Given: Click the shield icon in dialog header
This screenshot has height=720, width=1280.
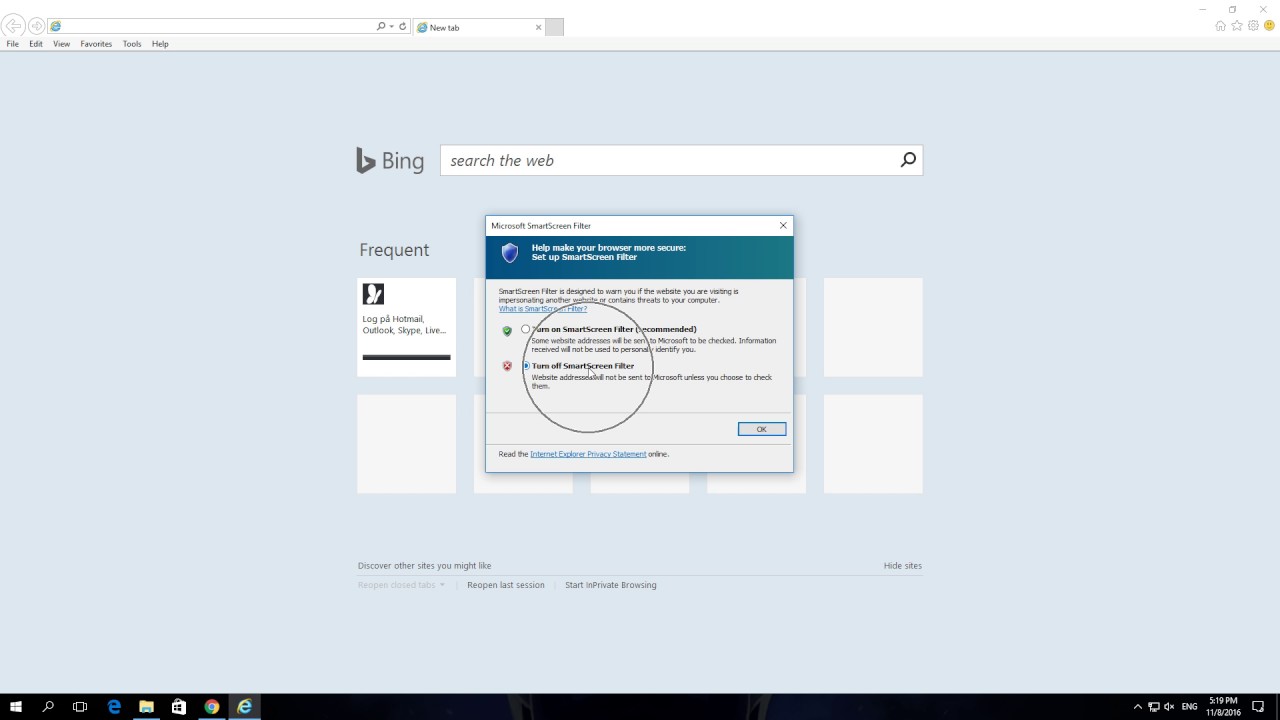Looking at the screenshot, I should coord(510,253).
